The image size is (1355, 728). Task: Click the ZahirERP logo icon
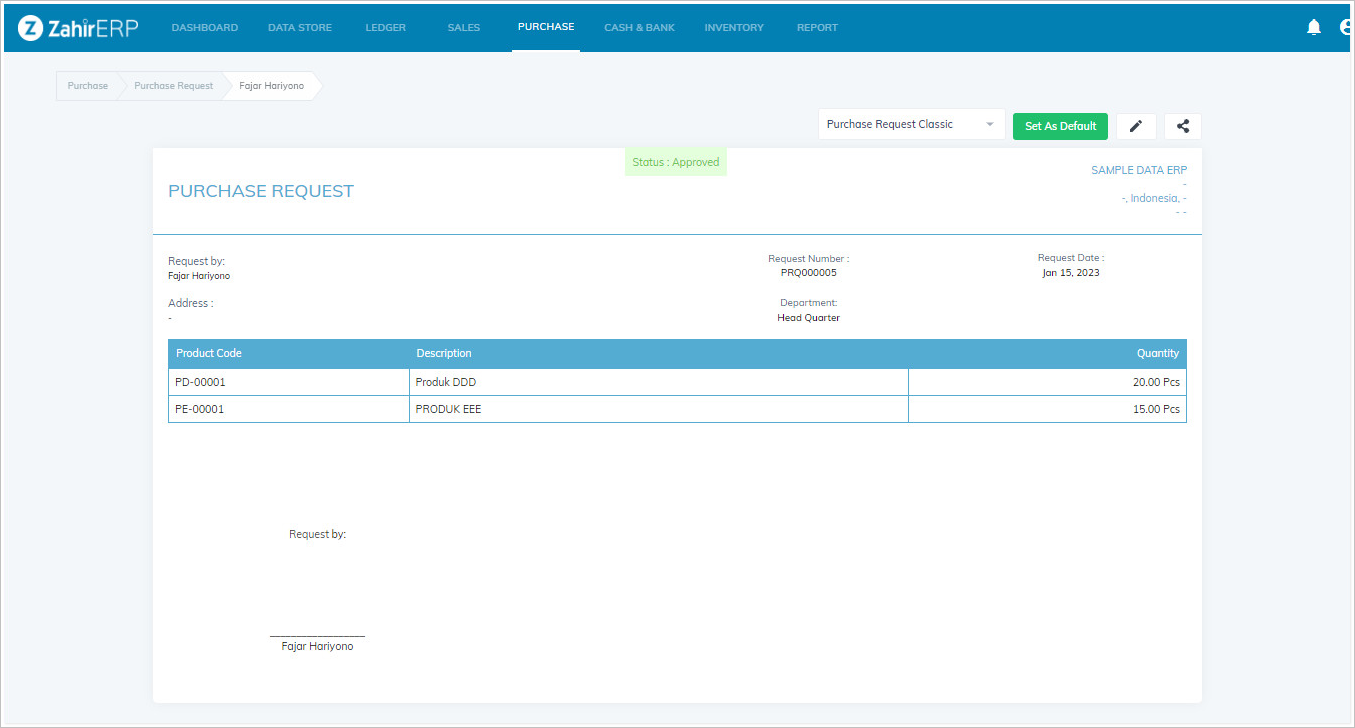pyautogui.click(x=30, y=28)
